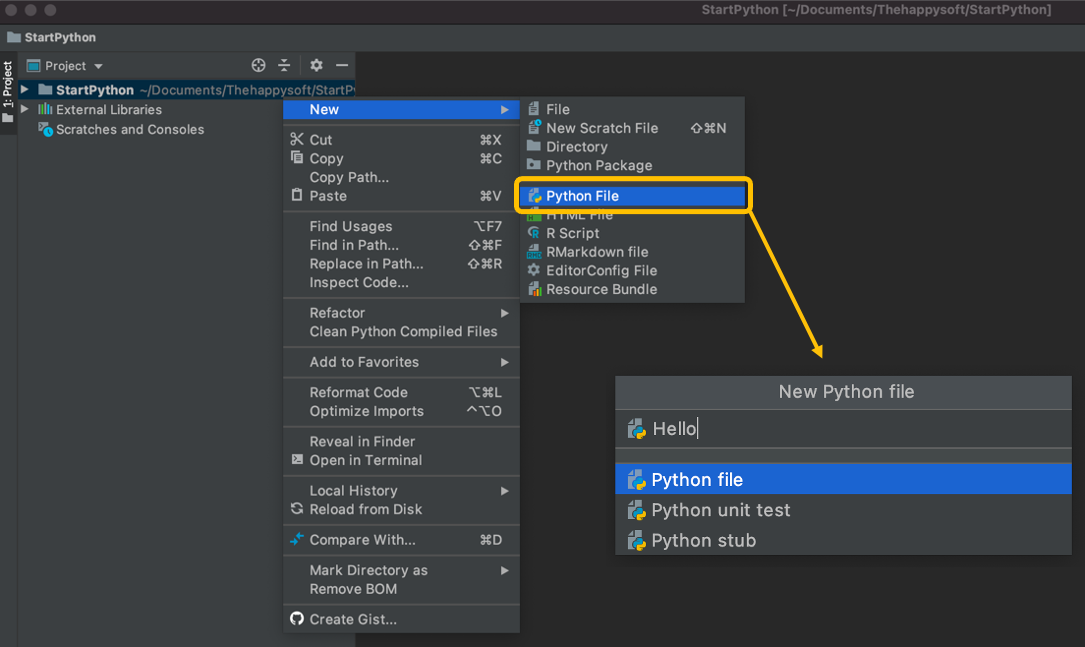
Task: Open the Mark Directory as submenu
Action: tap(401, 570)
